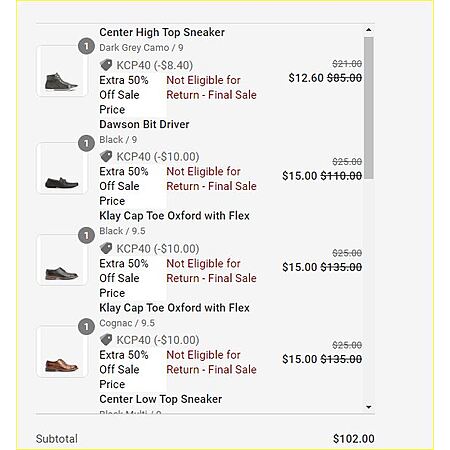Click the KCP40 discount tag icon for Center High Top Sneaker

[106, 65]
